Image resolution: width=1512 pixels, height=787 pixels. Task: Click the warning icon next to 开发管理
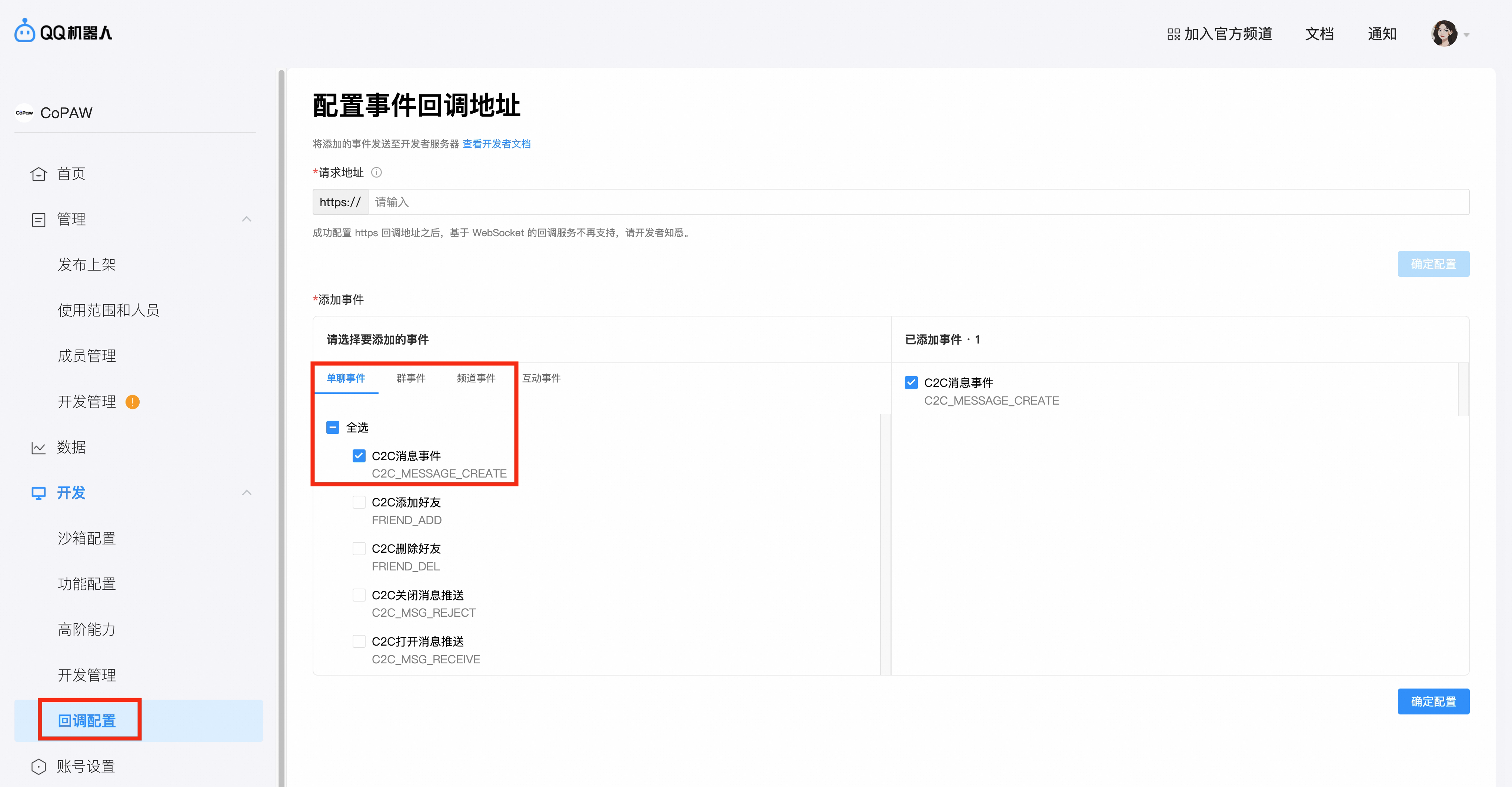click(x=132, y=402)
